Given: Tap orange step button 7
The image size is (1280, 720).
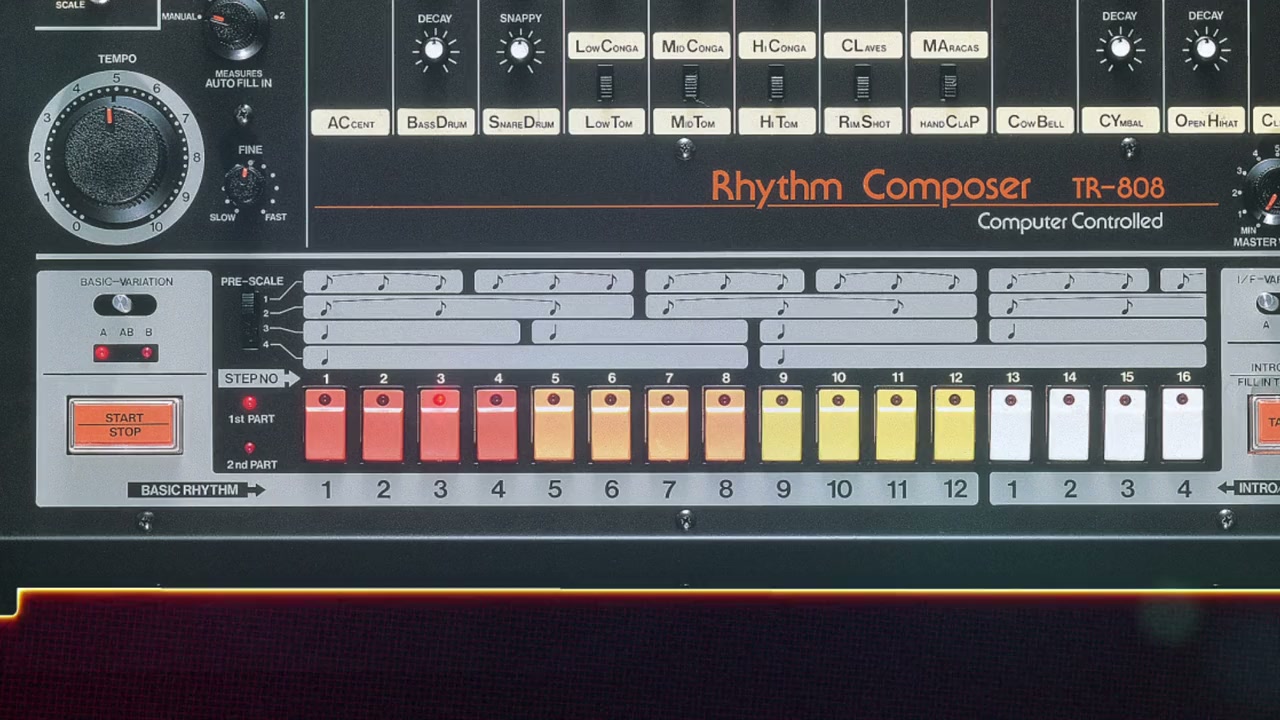Looking at the screenshot, I should point(668,425).
